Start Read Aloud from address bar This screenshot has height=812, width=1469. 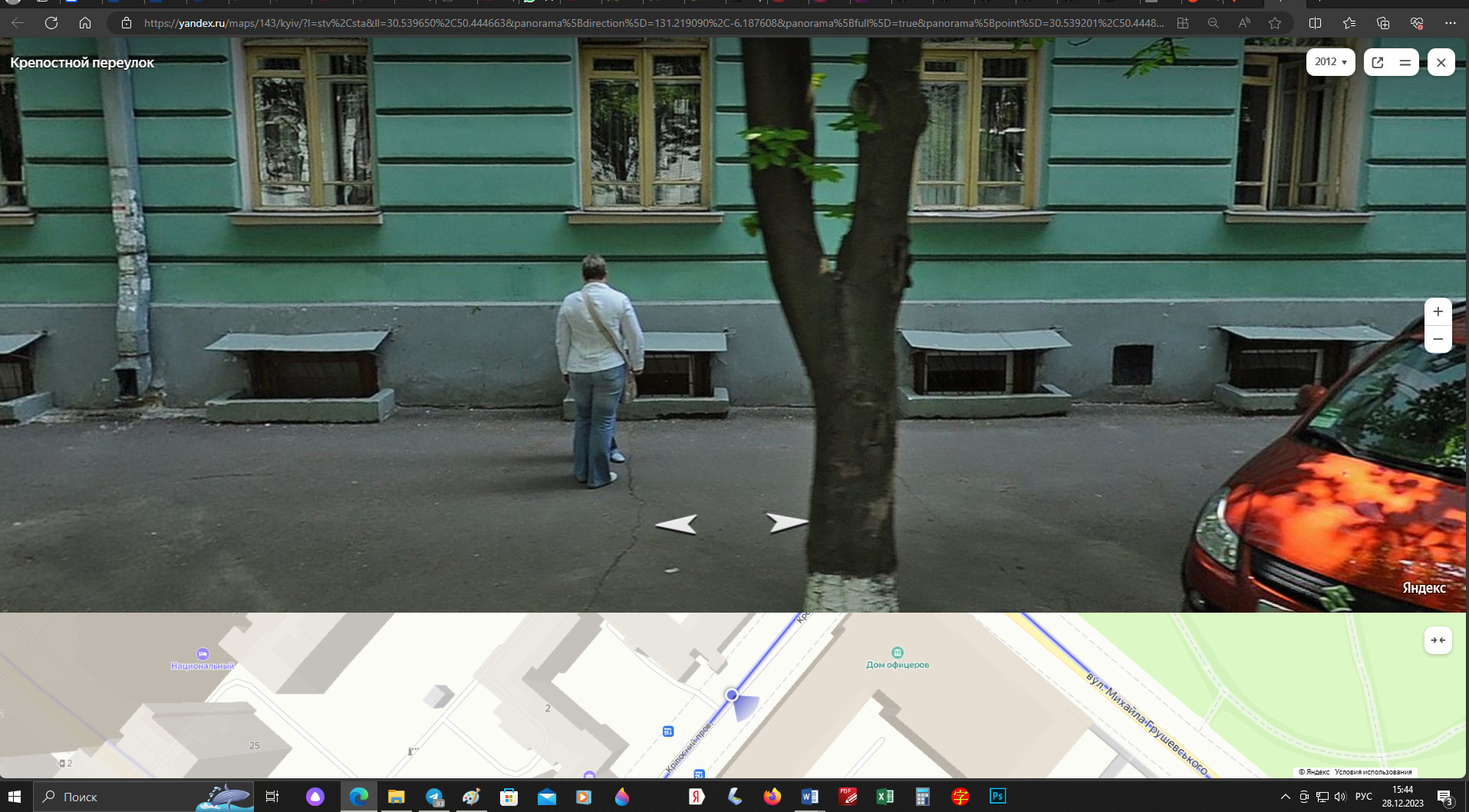[x=1243, y=23]
